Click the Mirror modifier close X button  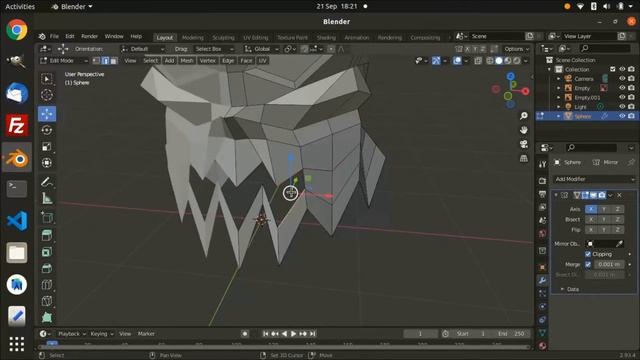tap(619, 195)
